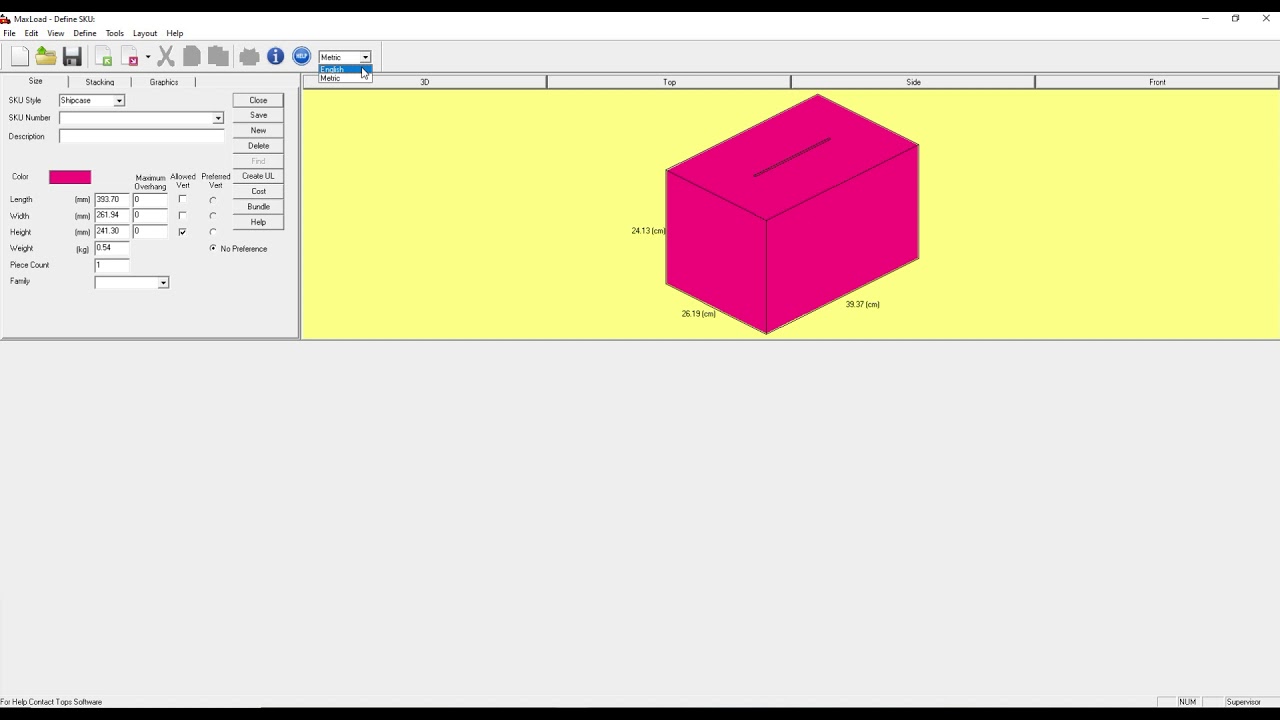Open the blue Info icon
This screenshot has width=1280, height=720.
click(275, 57)
